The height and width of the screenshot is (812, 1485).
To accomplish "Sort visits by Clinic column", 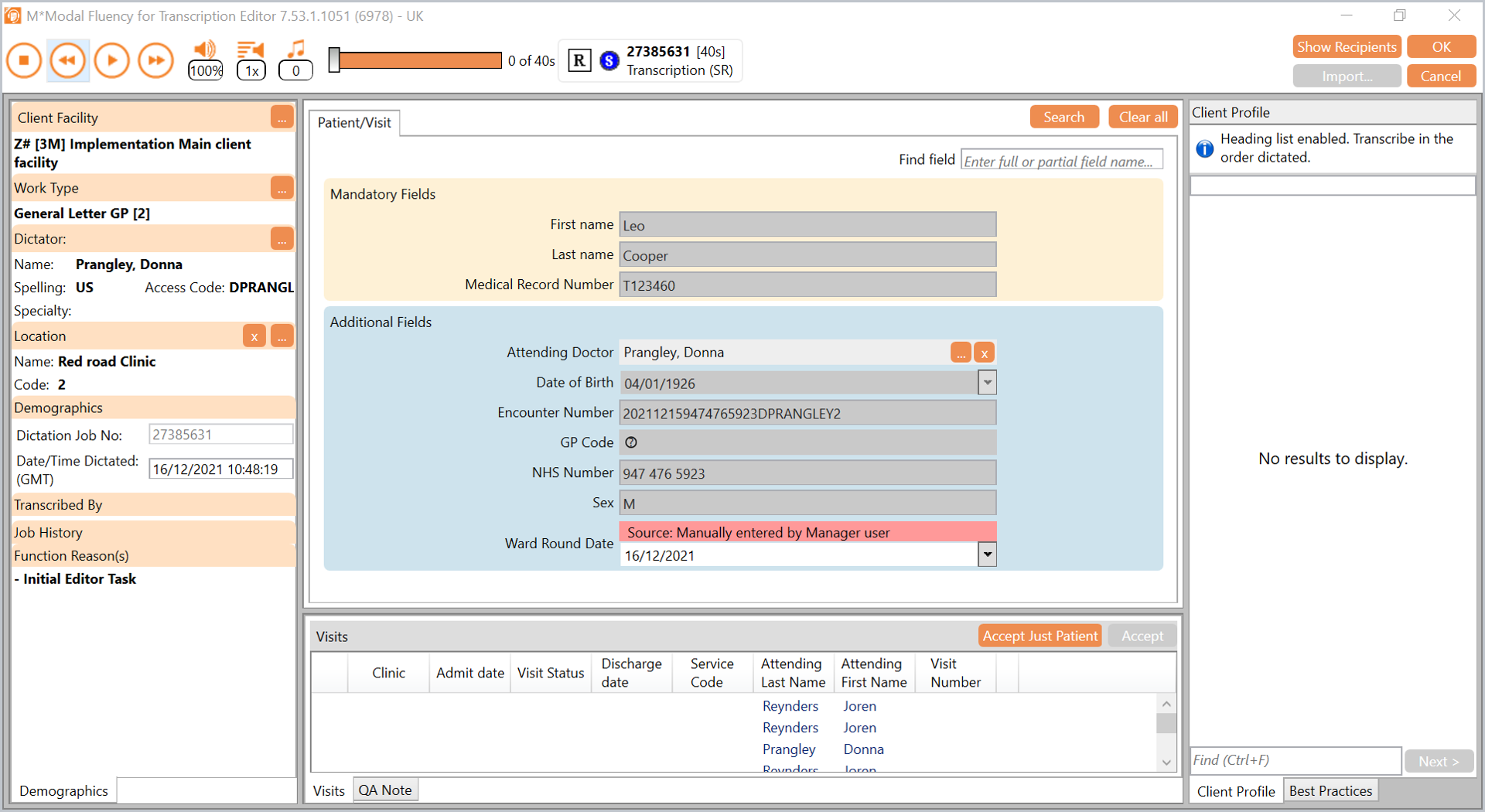I will click(x=388, y=673).
